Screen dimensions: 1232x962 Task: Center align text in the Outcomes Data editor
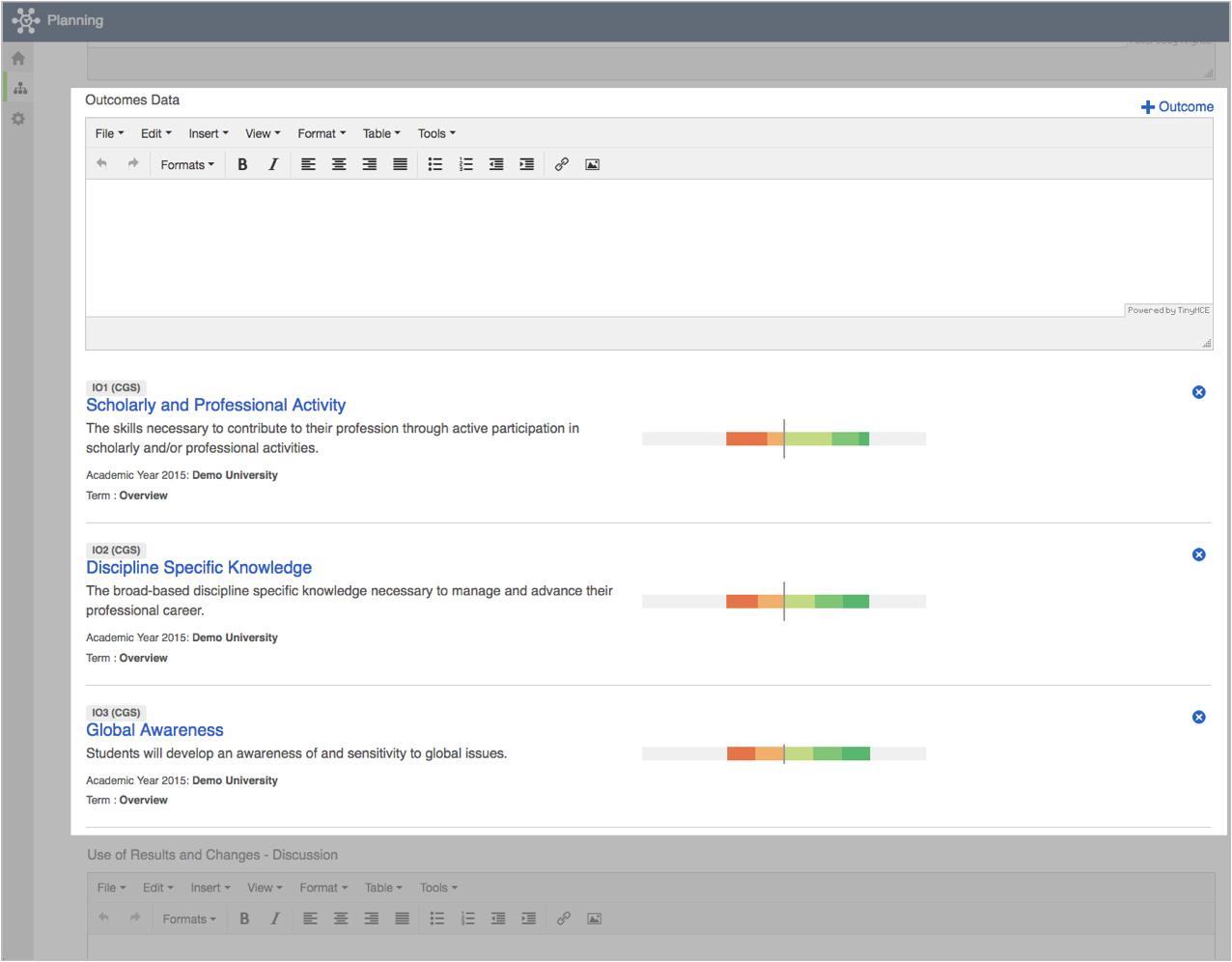339,164
